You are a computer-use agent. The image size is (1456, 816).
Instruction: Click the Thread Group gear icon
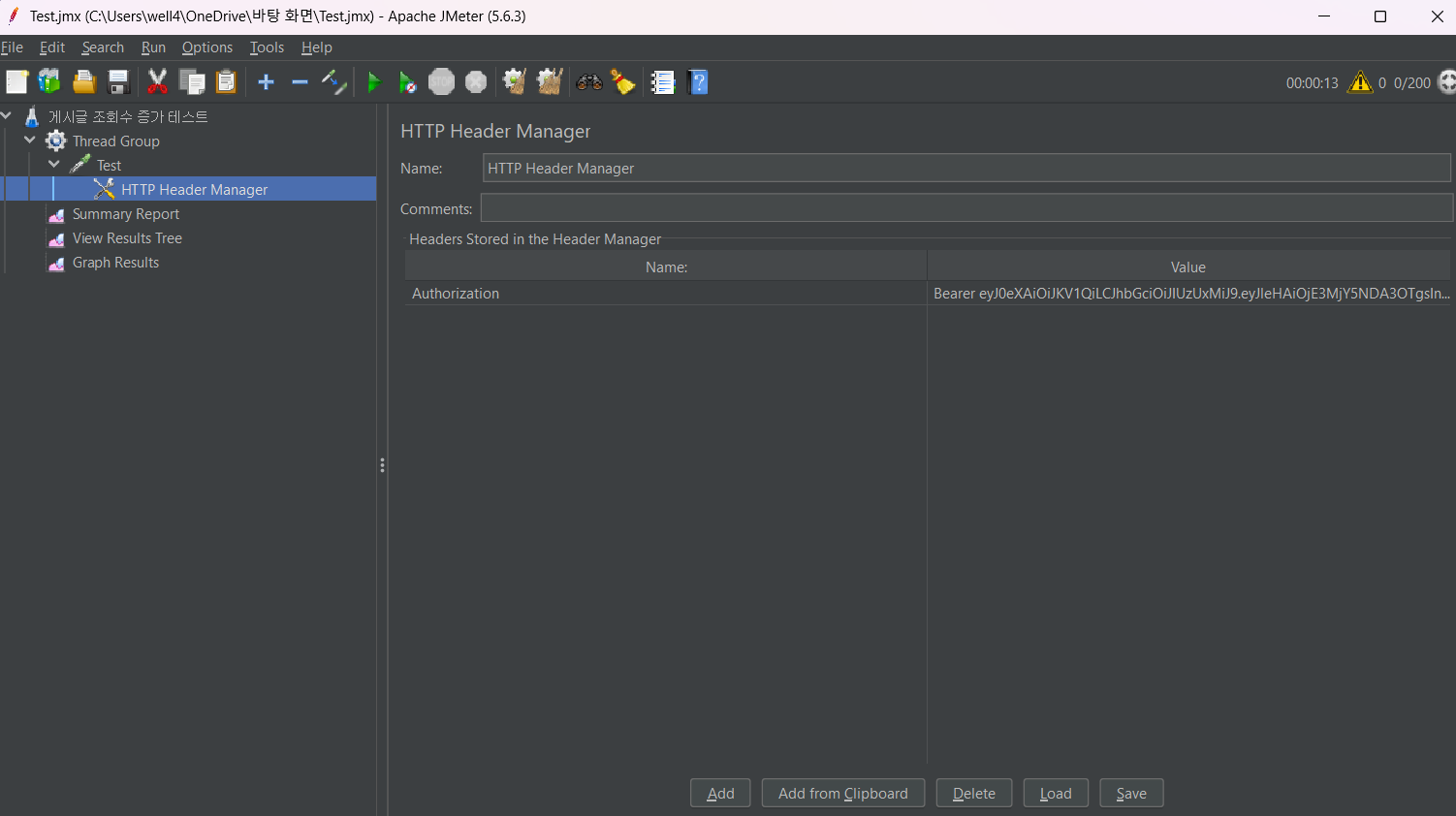(56, 141)
